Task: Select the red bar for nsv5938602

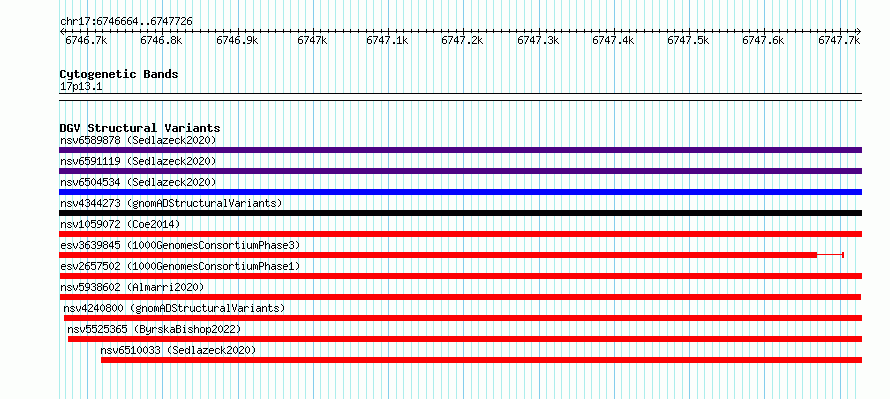Action: (460, 297)
